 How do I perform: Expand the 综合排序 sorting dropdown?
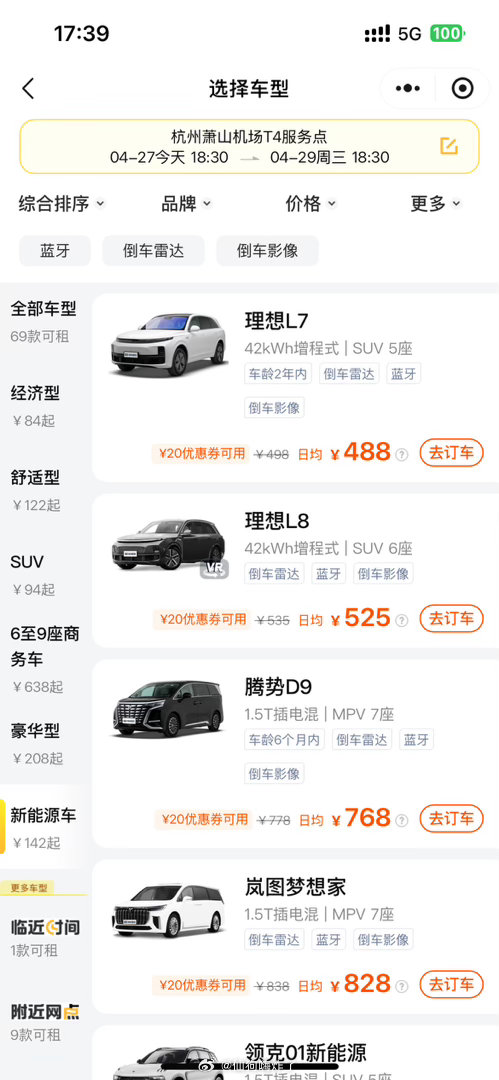61,204
